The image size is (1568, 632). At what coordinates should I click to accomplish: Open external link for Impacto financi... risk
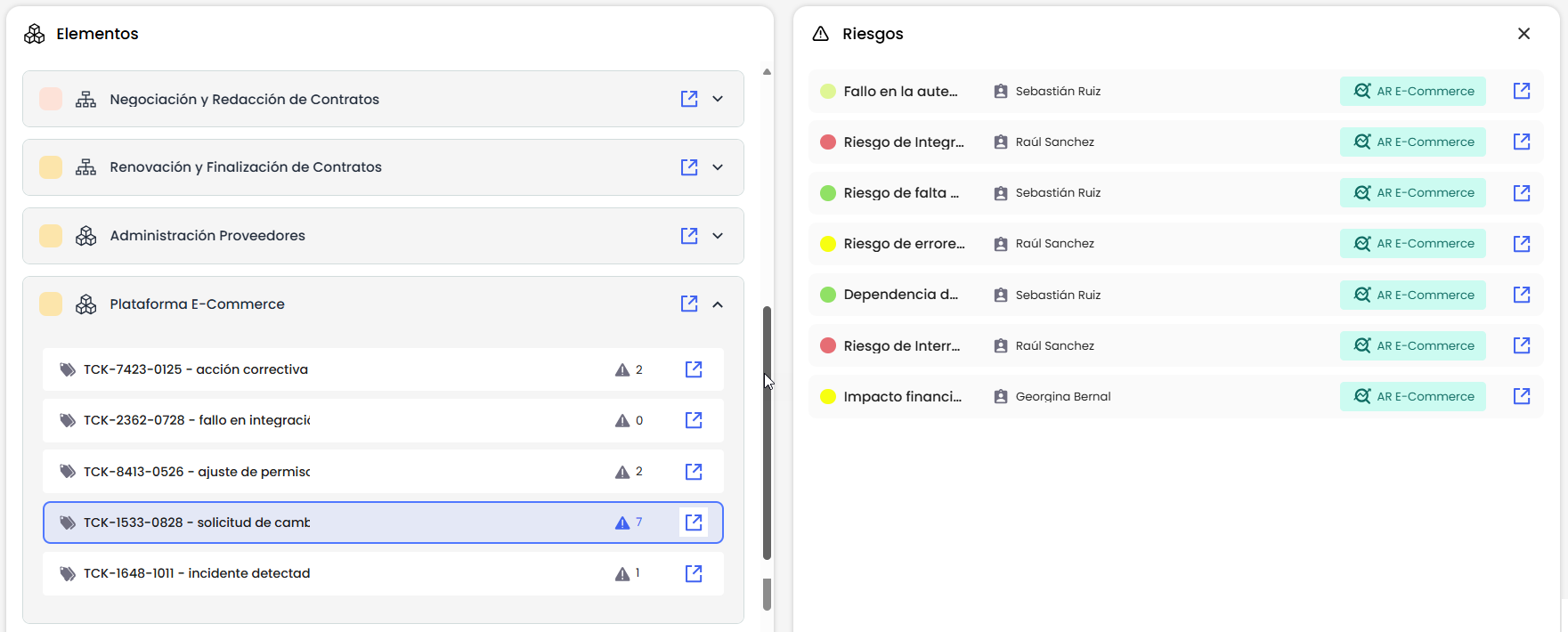(1522, 396)
